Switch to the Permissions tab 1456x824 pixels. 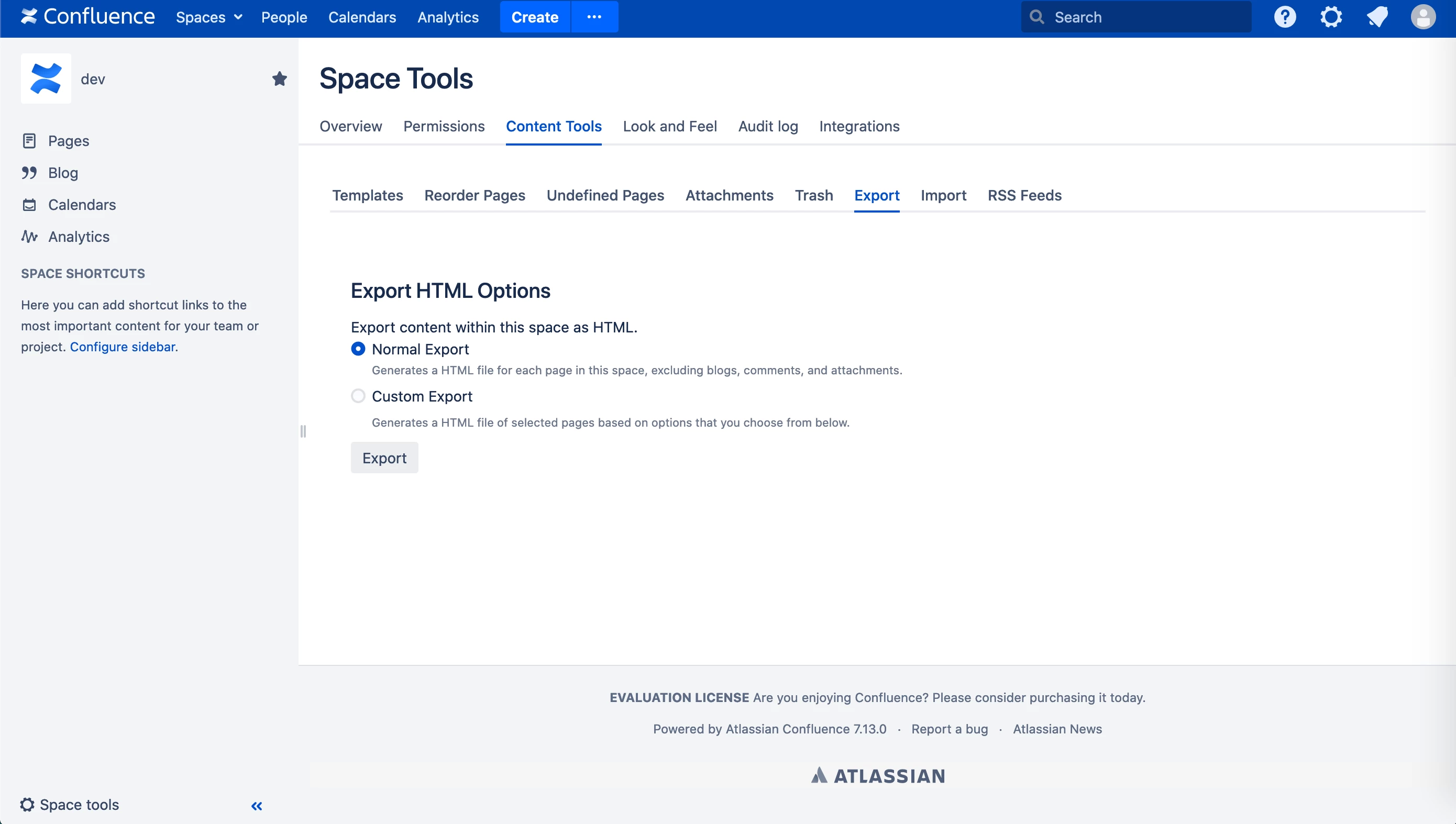(444, 126)
